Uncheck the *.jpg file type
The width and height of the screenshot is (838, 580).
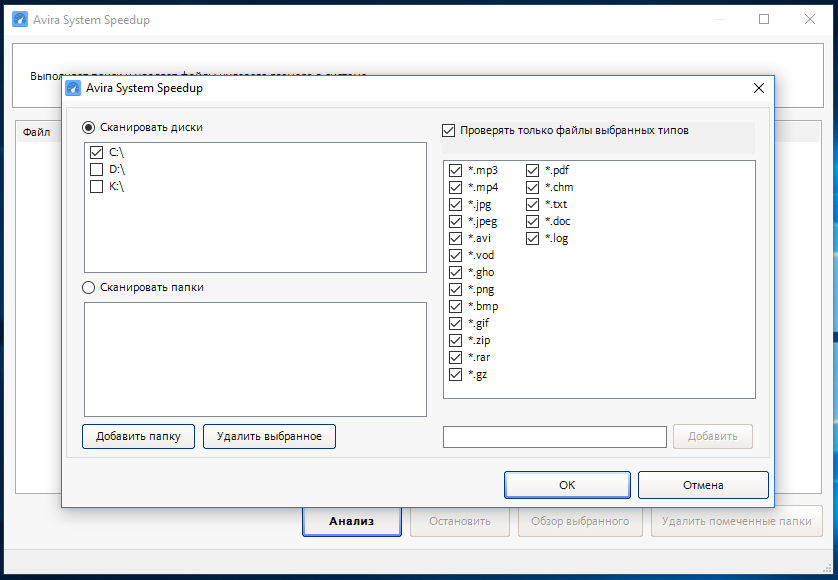click(x=455, y=205)
